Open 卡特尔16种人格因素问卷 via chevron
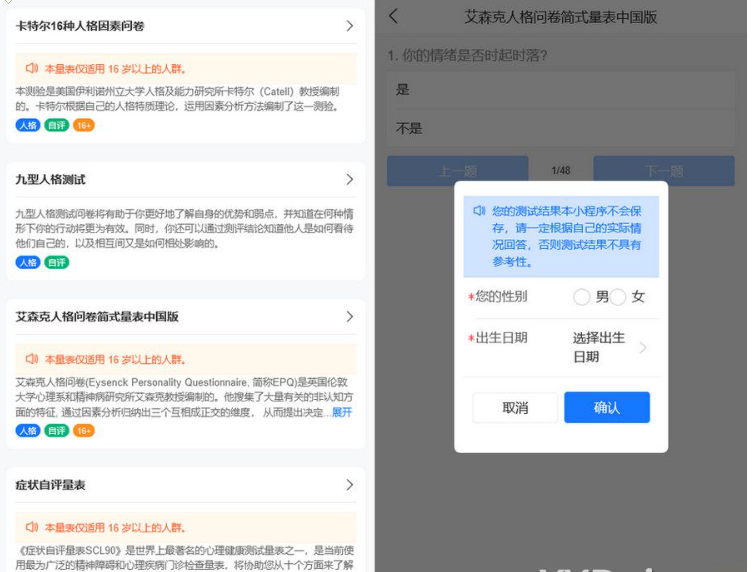The height and width of the screenshot is (572, 752). pyautogui.click(x=349, y=26)
